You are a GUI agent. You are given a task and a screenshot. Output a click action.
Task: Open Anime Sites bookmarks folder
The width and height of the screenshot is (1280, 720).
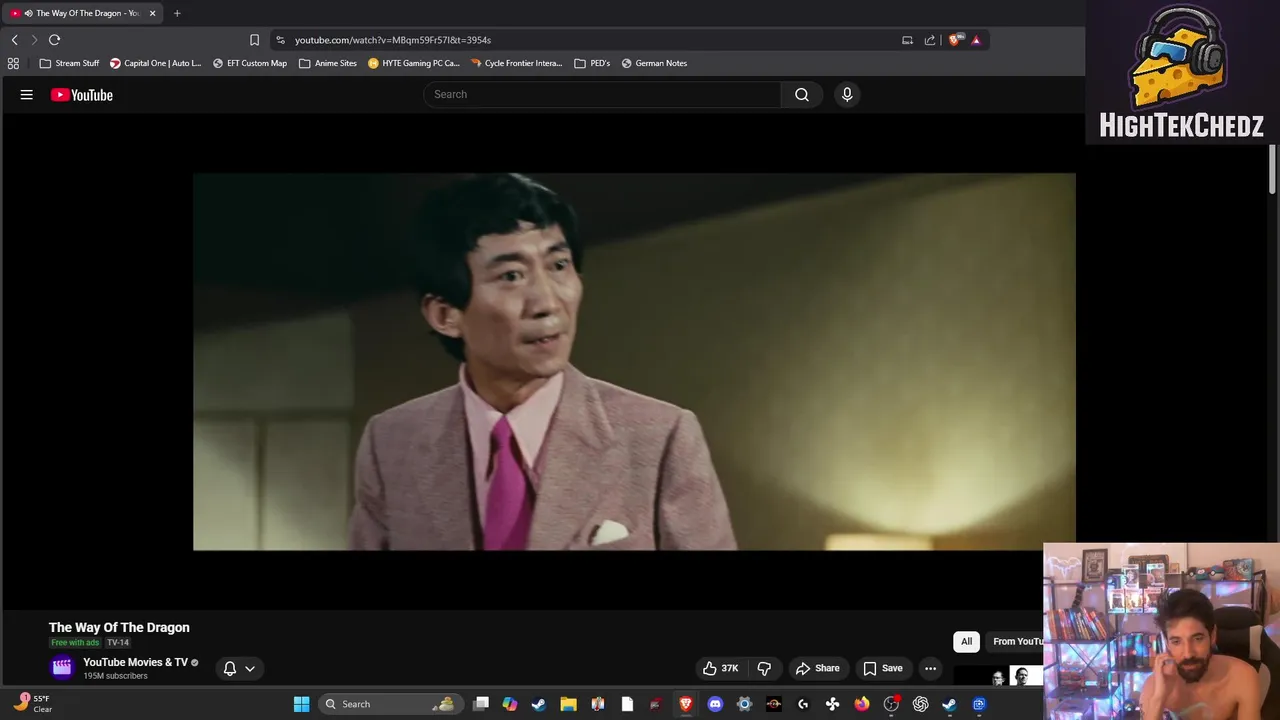327,63
